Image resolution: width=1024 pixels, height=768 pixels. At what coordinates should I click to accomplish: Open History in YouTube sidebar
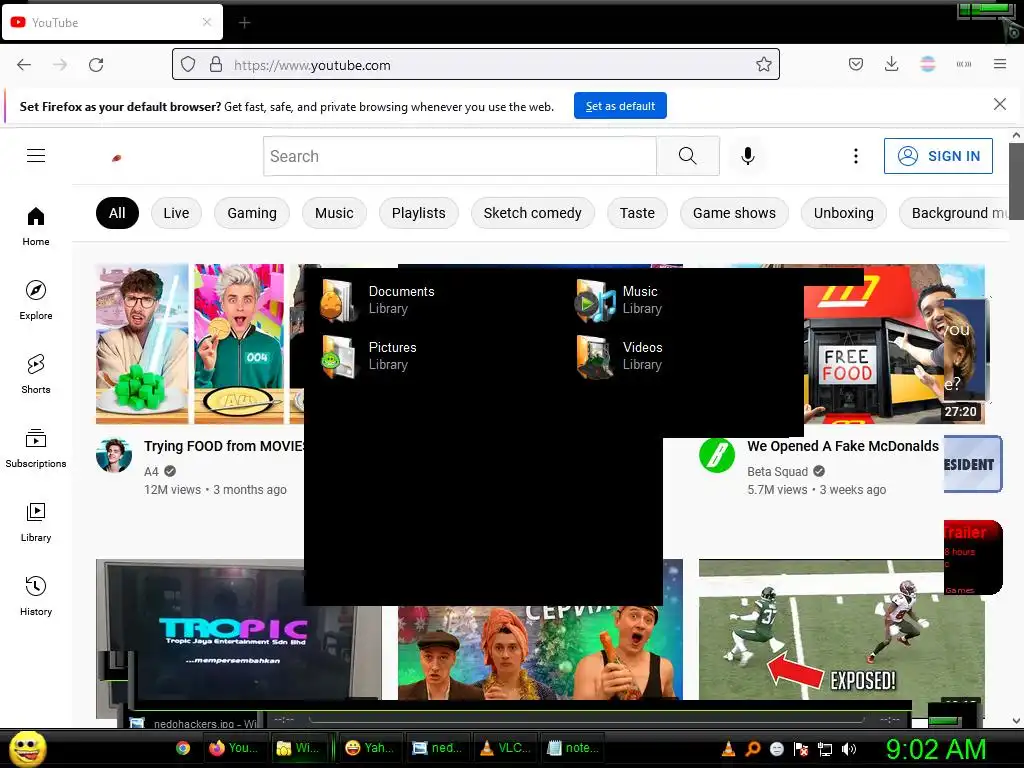(36, 596)
